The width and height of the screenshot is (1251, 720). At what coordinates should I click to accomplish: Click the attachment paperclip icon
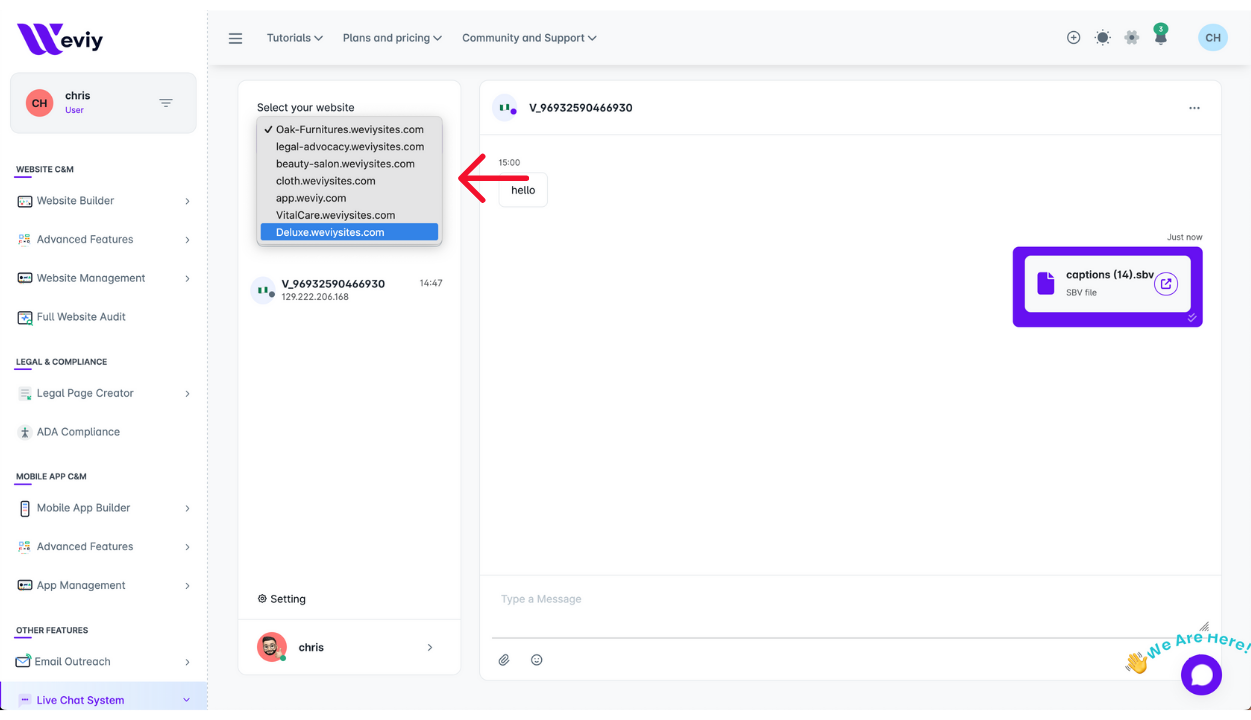(x=504, y=660)
